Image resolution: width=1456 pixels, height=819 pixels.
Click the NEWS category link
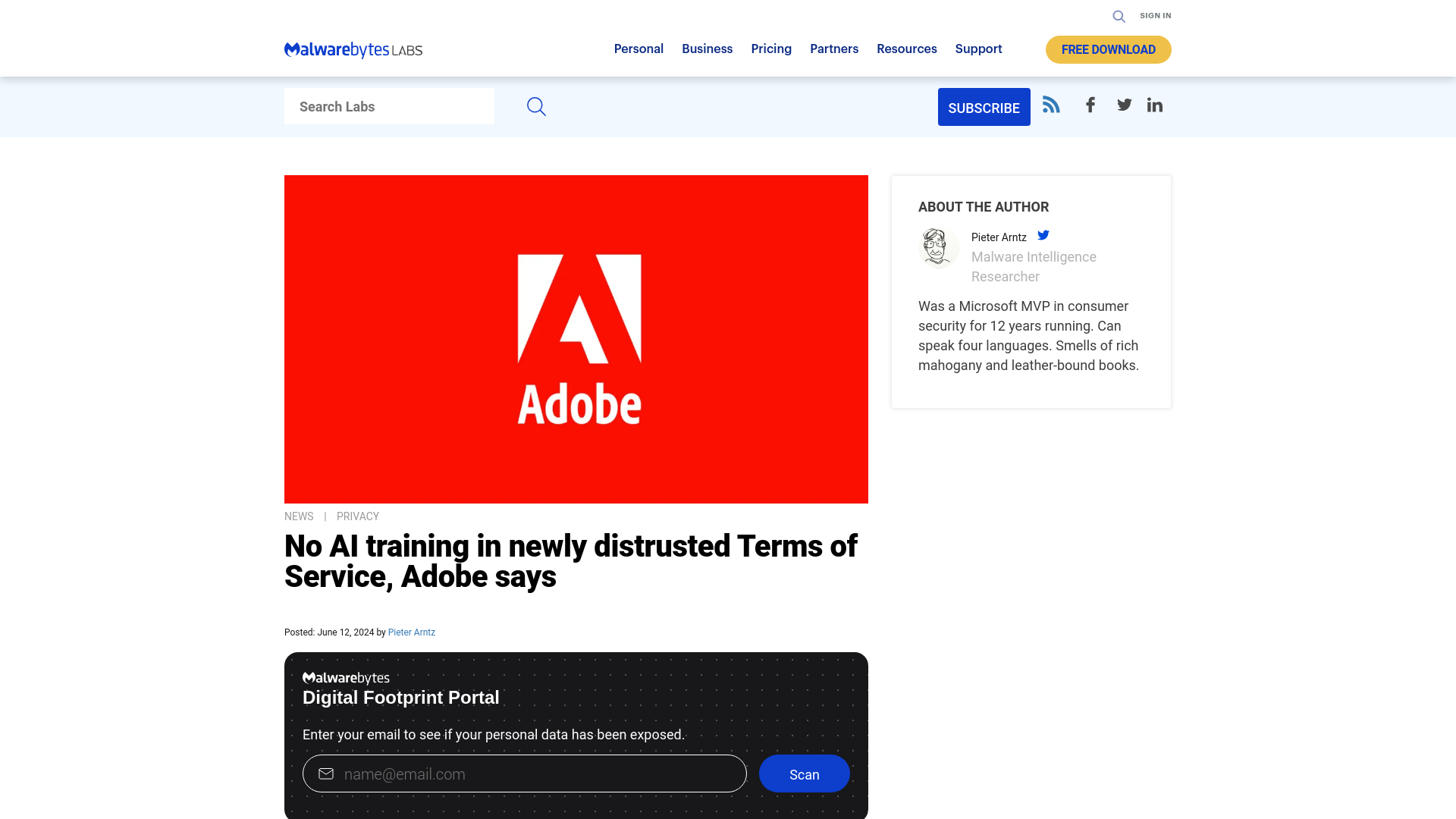click(298, 516)
